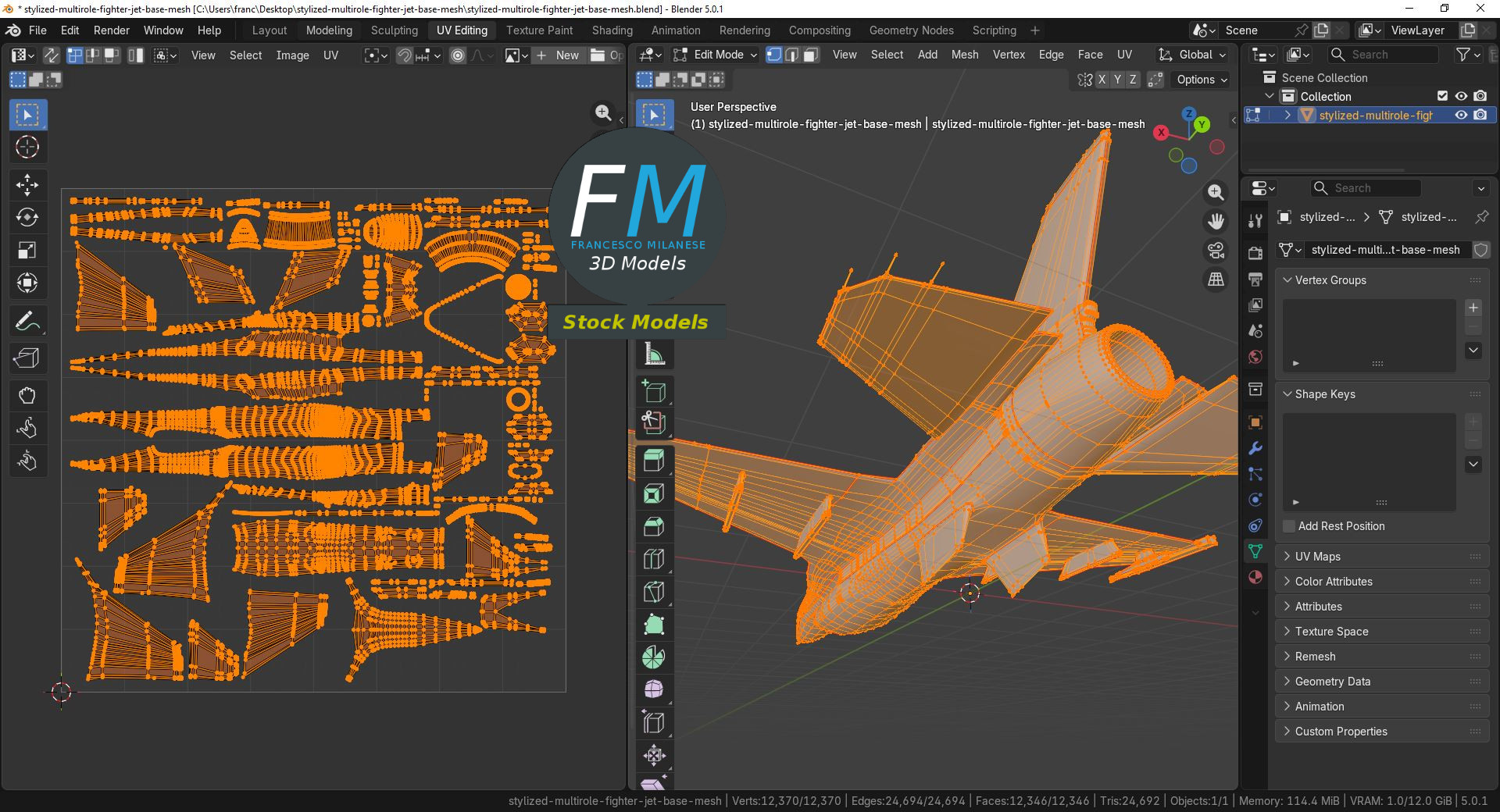This screenshot has height=812, width=1500.
Task: Activate the Extrude Region tool
Action: tap(654, 461)
